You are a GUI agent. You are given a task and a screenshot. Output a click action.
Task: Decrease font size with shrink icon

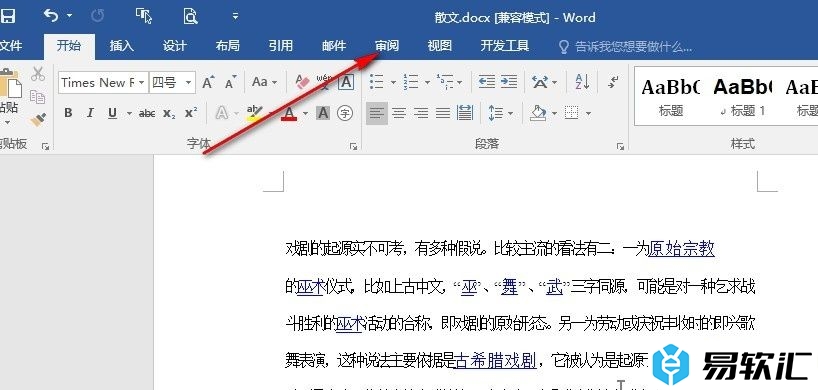230,82
